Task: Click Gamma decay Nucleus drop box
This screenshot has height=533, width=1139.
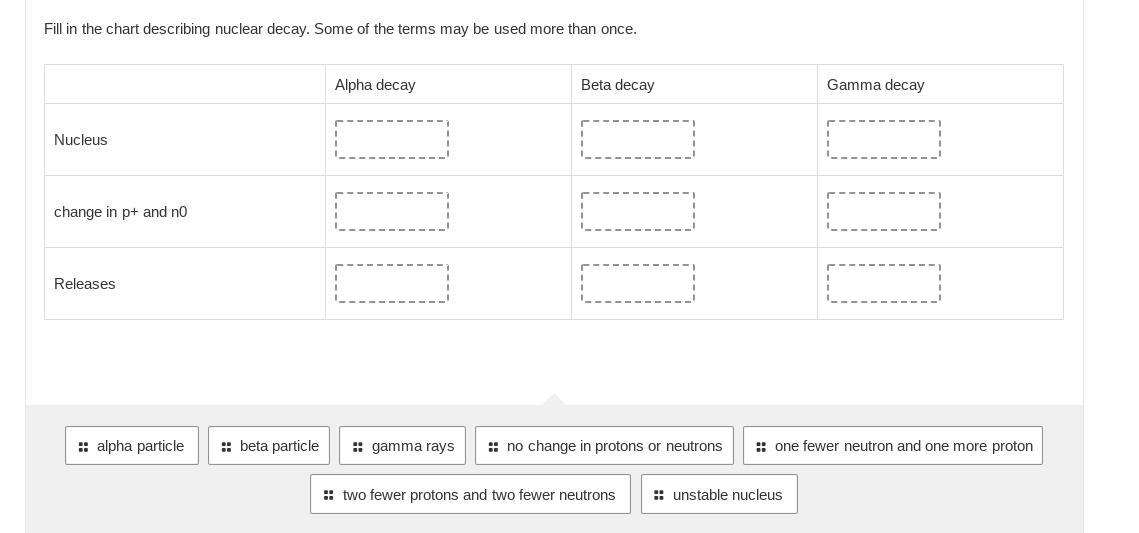Action: (x=884, y=140)
